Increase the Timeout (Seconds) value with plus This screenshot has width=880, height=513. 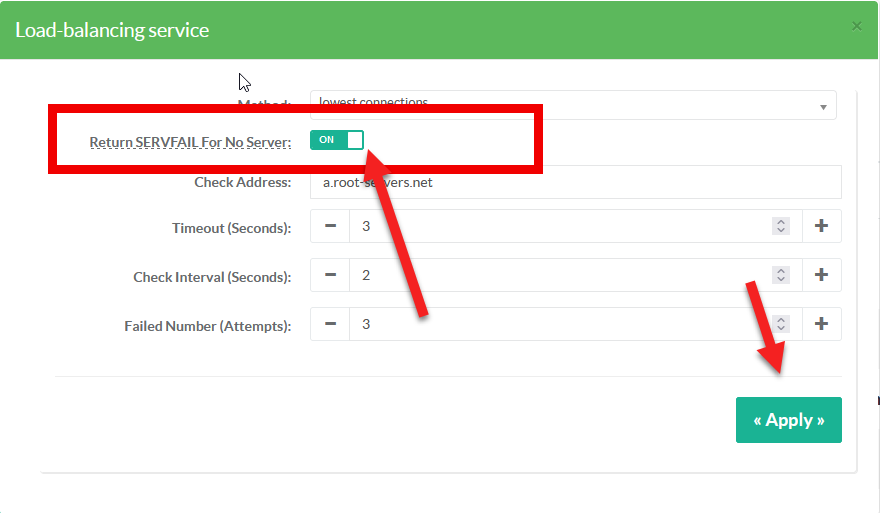coord(821,226)
